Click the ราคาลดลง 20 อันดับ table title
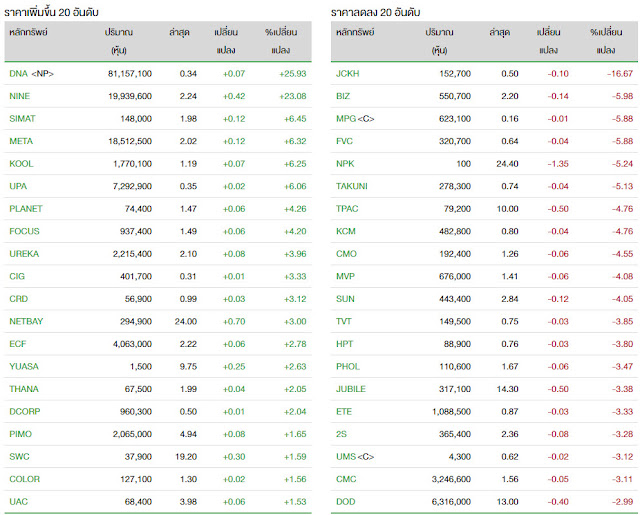This screenshot has height=515, width=640. 378,10
